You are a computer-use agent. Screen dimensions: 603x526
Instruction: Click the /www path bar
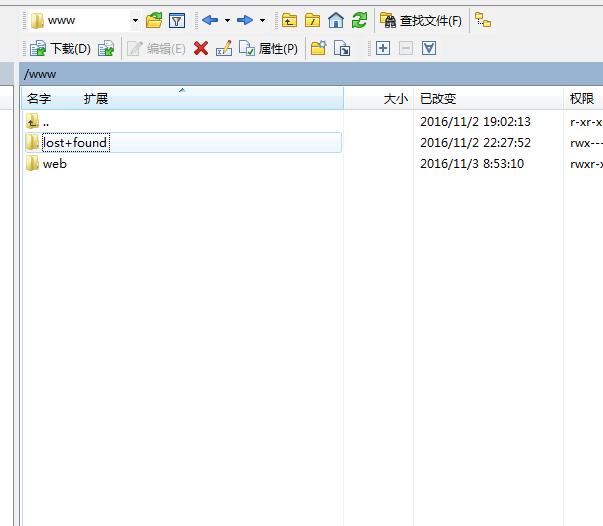[x=311, y=74]
